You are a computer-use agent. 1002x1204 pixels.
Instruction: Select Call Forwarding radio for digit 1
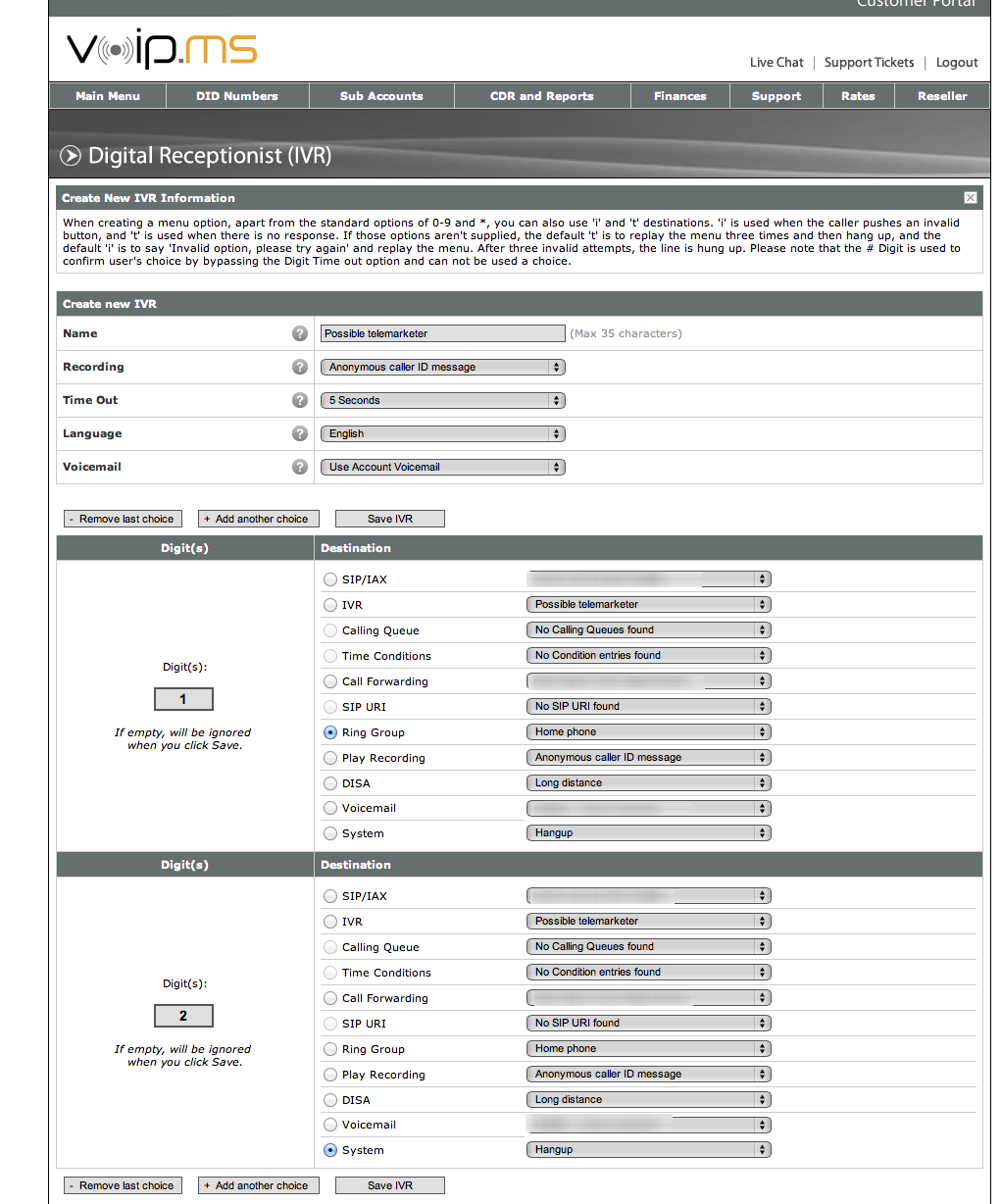330,681
